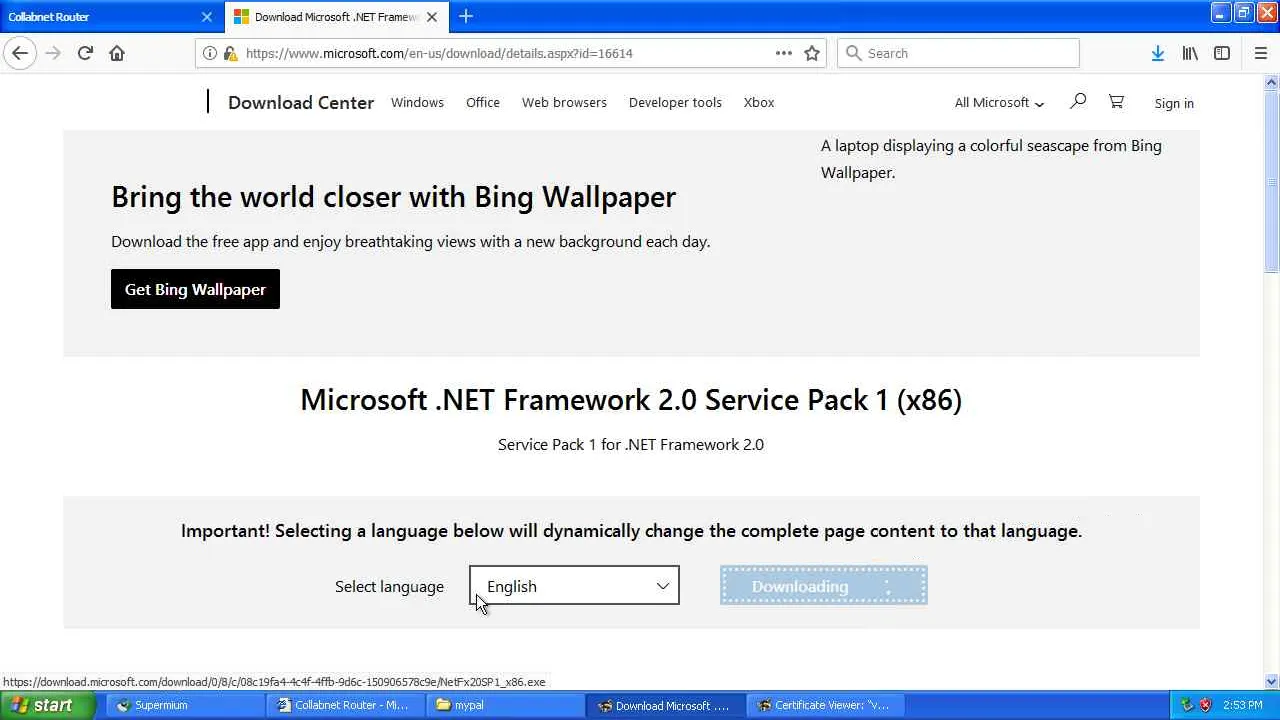The width and height of the screenshot is (1280, 720).
Task: Open the Xbox menu item
Action: click(x=759, y=102)
